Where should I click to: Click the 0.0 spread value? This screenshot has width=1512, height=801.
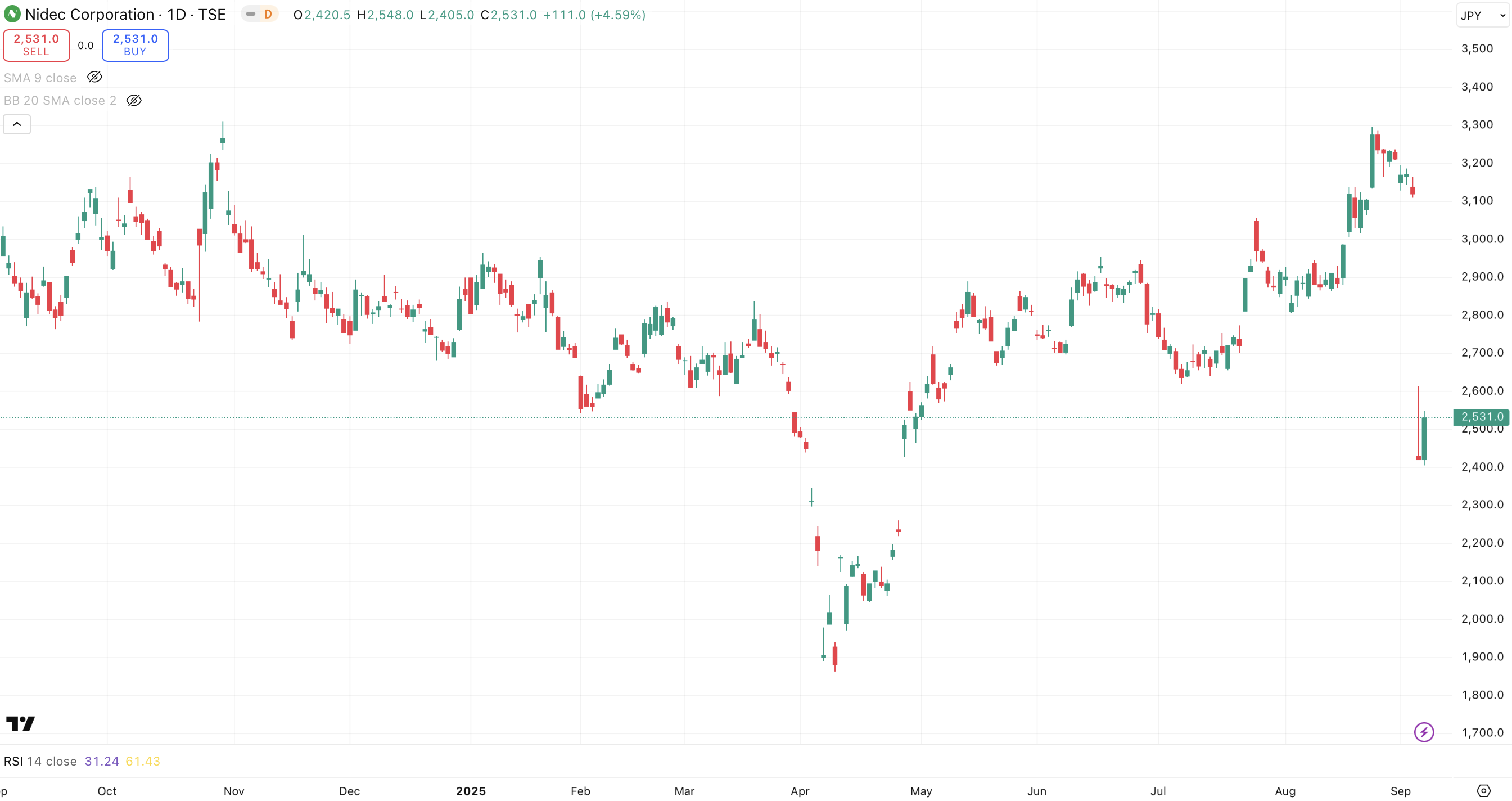pos(85,45)
